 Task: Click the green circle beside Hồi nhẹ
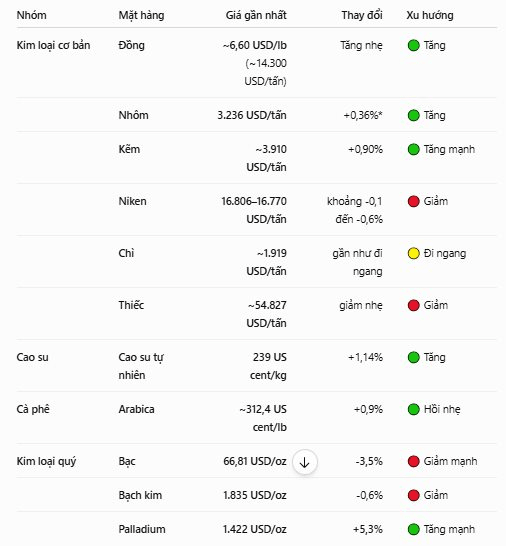click(413, 409)
